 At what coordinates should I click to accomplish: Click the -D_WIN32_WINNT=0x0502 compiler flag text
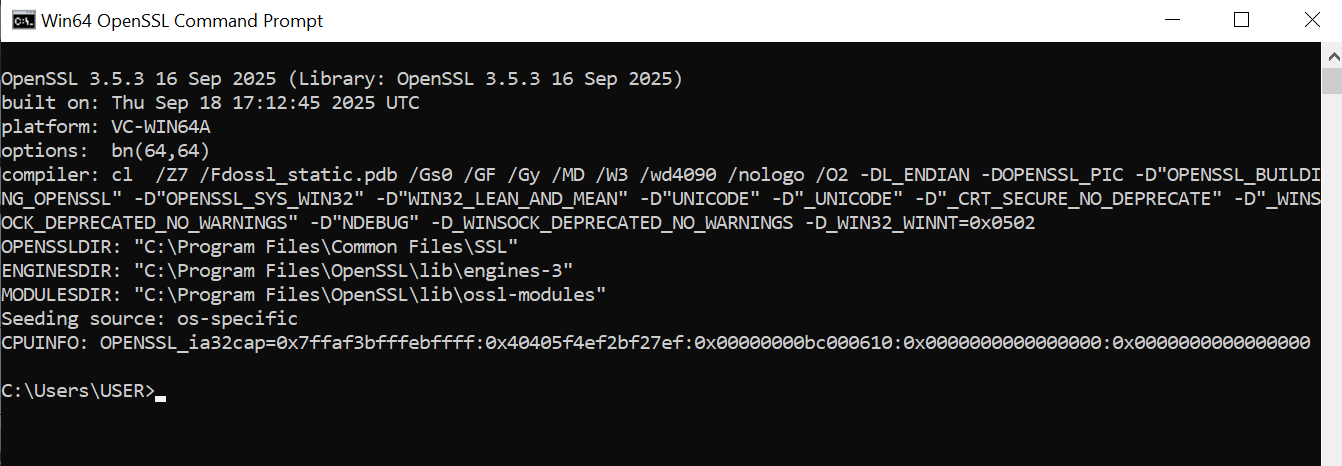coord(920,223)
